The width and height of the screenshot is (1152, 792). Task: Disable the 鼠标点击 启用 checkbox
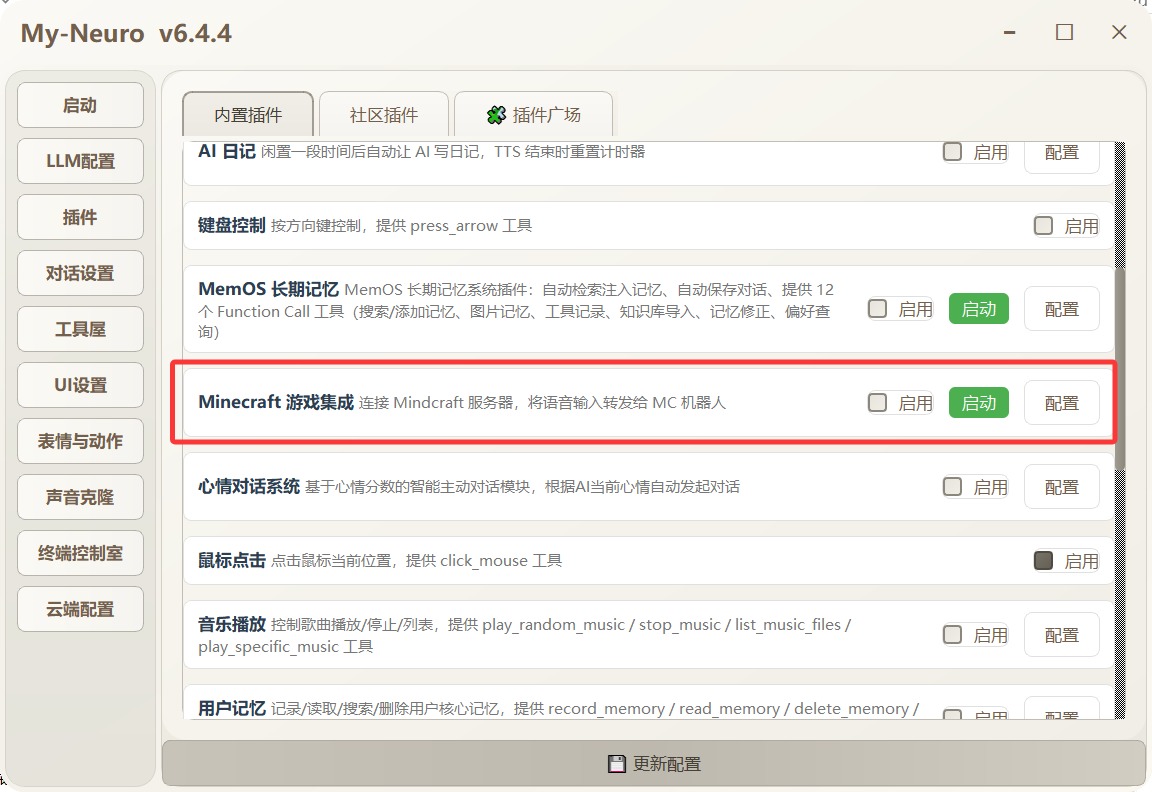(1044, 561)
